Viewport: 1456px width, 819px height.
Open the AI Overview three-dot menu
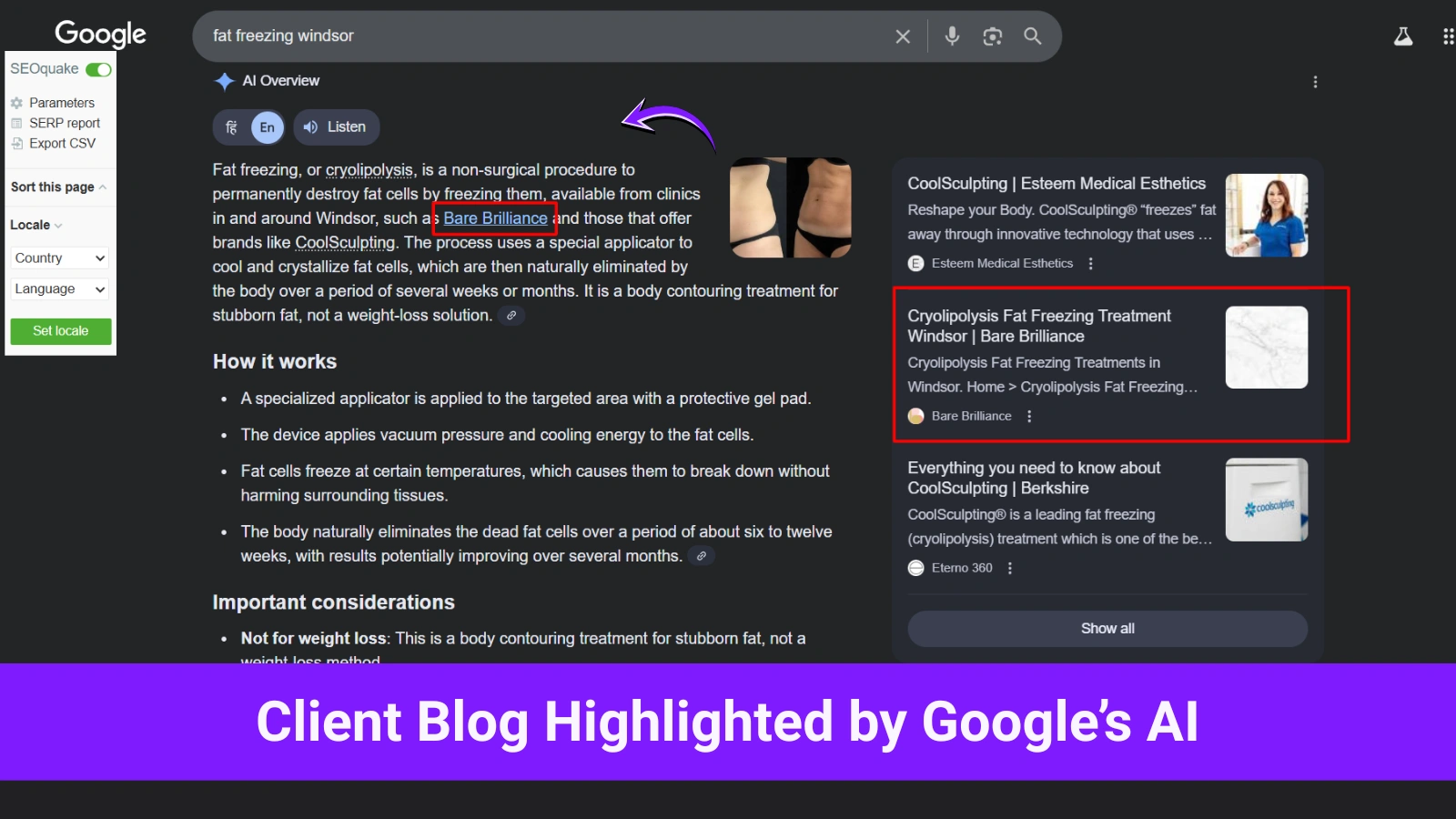(x=1315, y=81)
